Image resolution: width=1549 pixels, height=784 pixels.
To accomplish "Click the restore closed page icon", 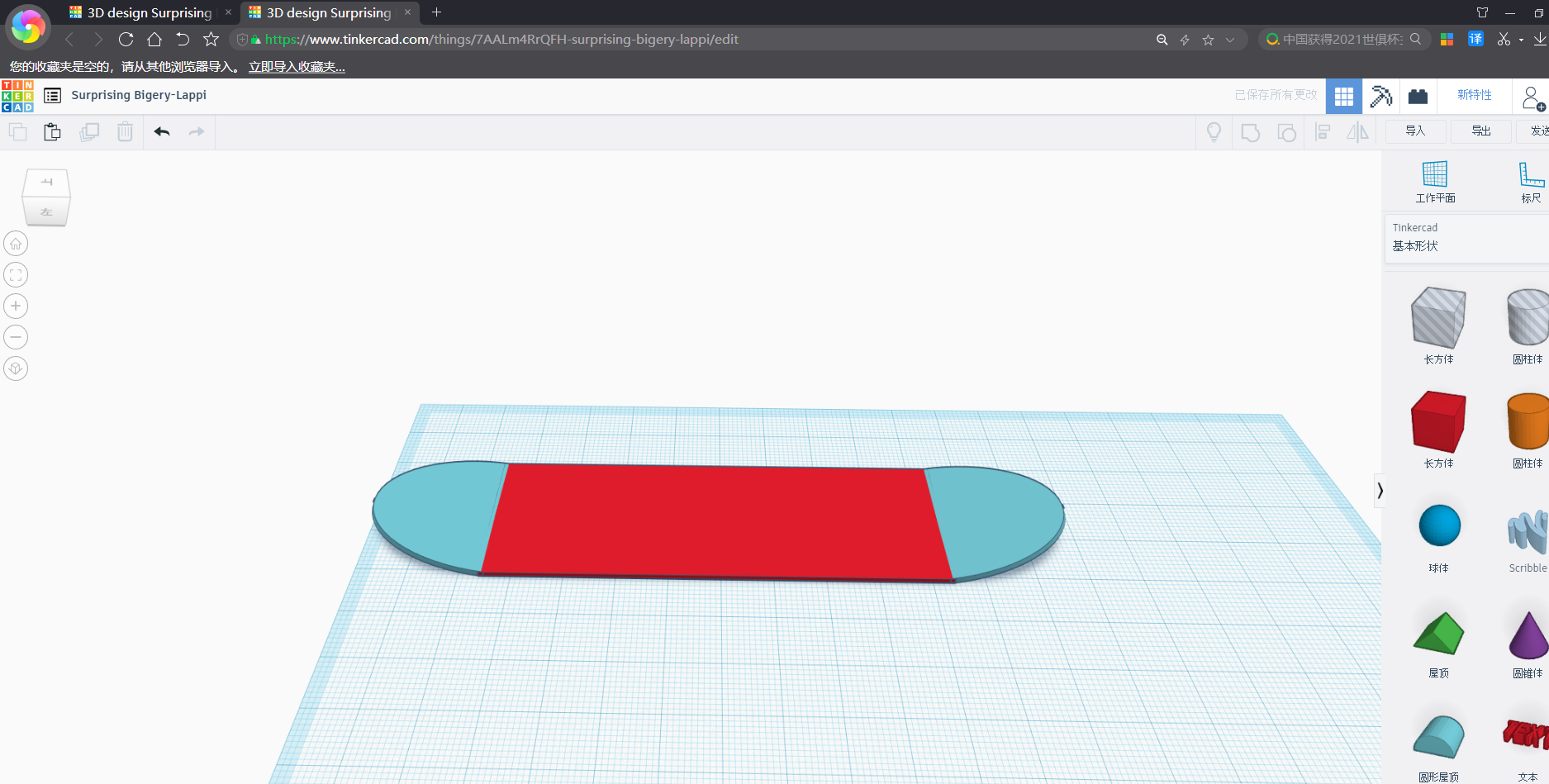I will click(183, 39).
